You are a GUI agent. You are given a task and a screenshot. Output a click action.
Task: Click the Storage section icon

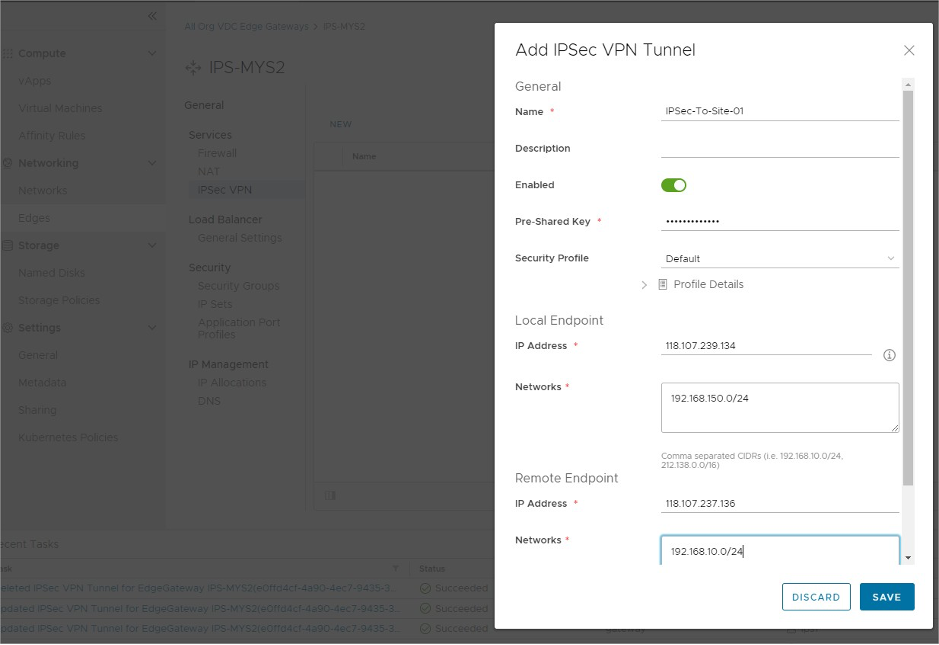pos(7,245)
